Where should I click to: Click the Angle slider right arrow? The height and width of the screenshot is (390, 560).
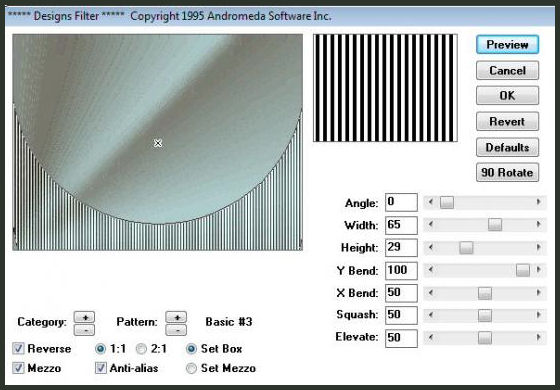click(539, 202)
